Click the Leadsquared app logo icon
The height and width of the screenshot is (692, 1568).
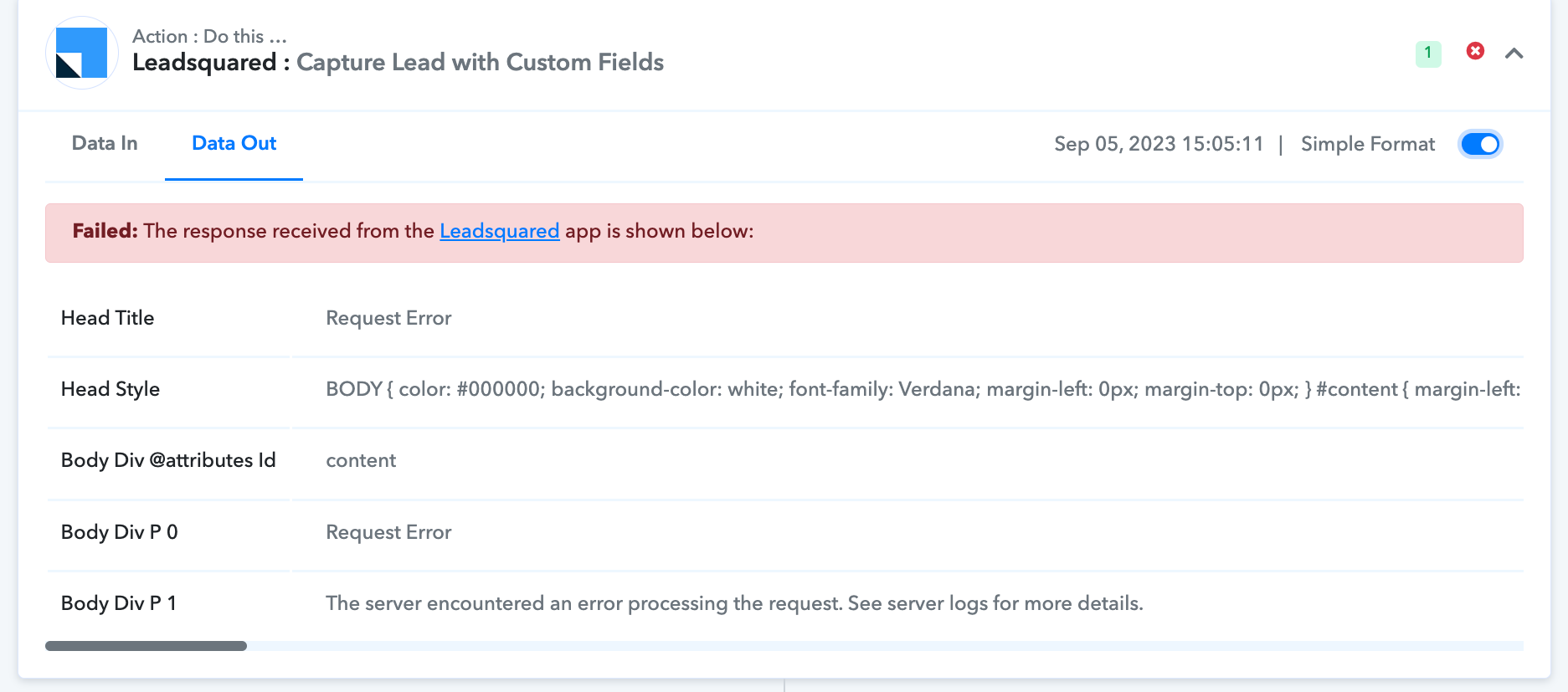[x=81, y=53]
